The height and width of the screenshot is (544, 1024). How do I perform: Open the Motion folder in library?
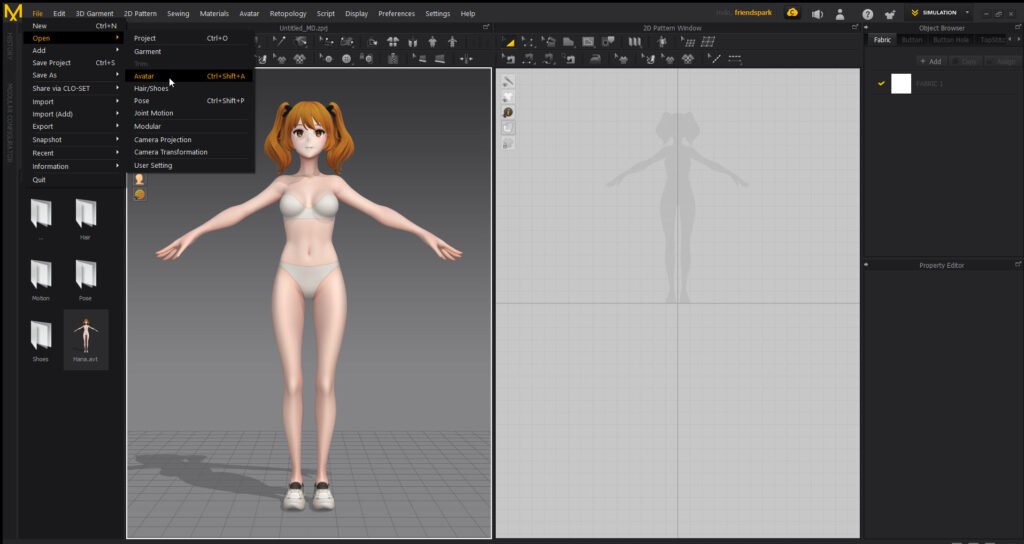click(x=41, y=275)
